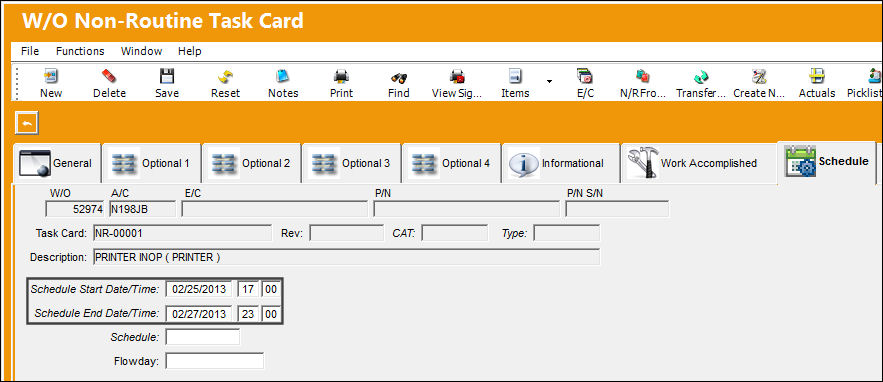Switch to the Optional 4 tab
Screen dimensions: 883x382
click(451, 163)
